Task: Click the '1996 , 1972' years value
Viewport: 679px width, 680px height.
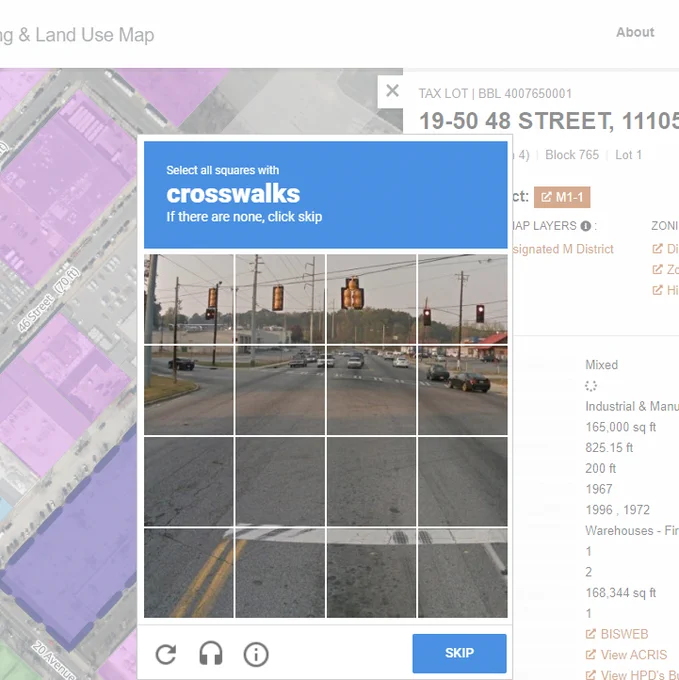Action: click(x=617, y=510)
